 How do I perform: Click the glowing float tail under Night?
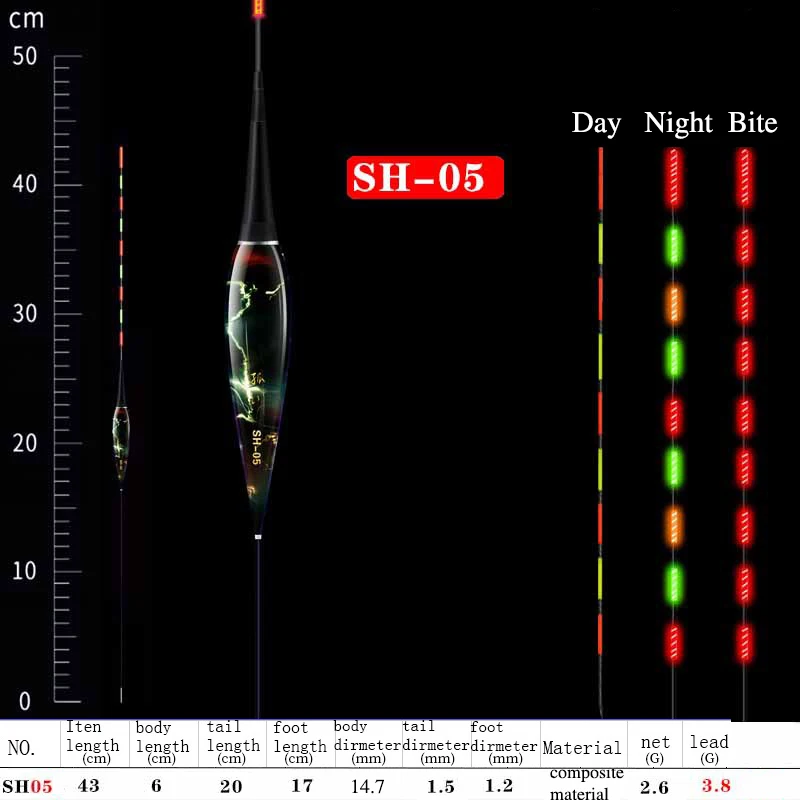point(674,433)
